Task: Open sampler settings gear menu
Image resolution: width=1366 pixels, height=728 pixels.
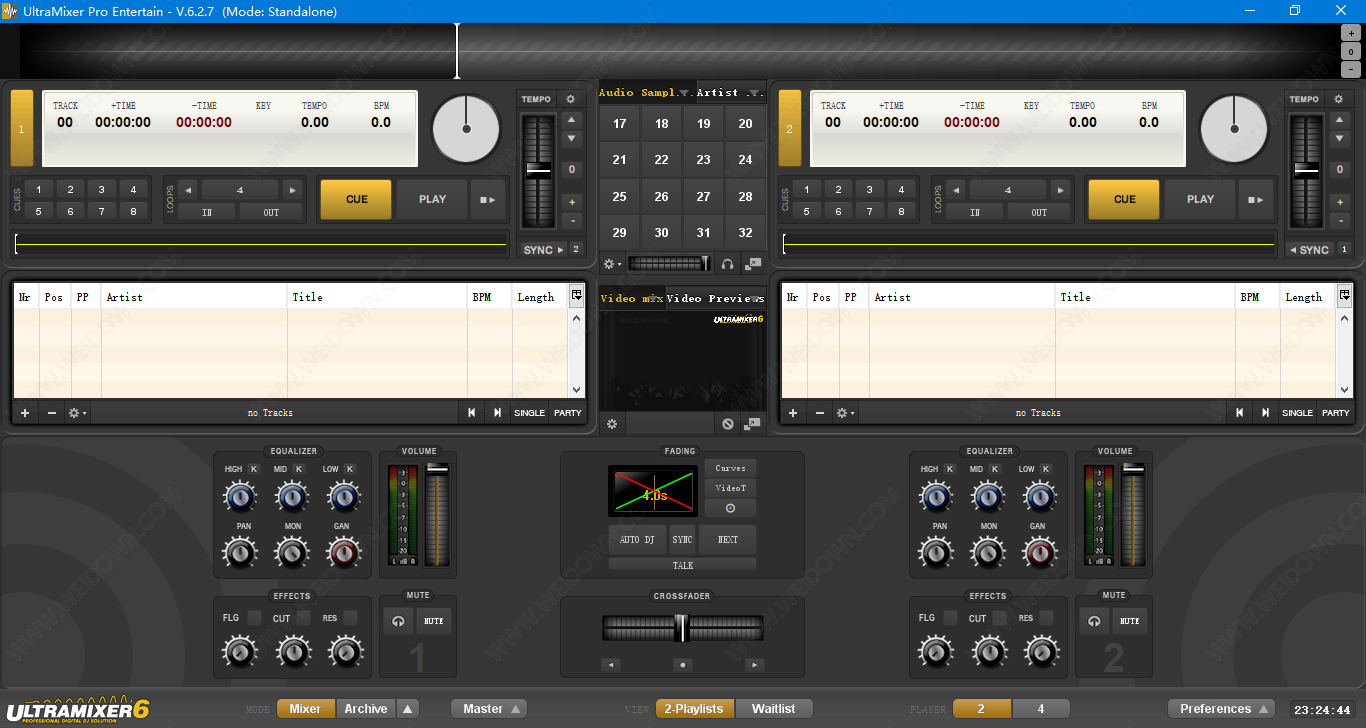Action: pyautogui.click(x=611, y=264)
